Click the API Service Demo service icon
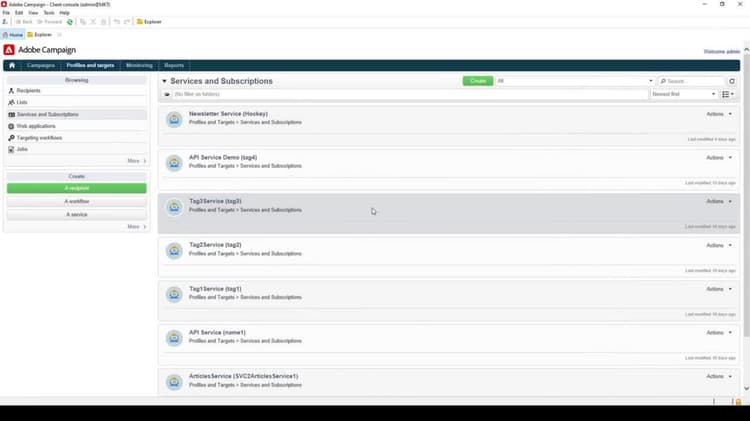Screen dimensions: 750x421 tap(174, 163)
